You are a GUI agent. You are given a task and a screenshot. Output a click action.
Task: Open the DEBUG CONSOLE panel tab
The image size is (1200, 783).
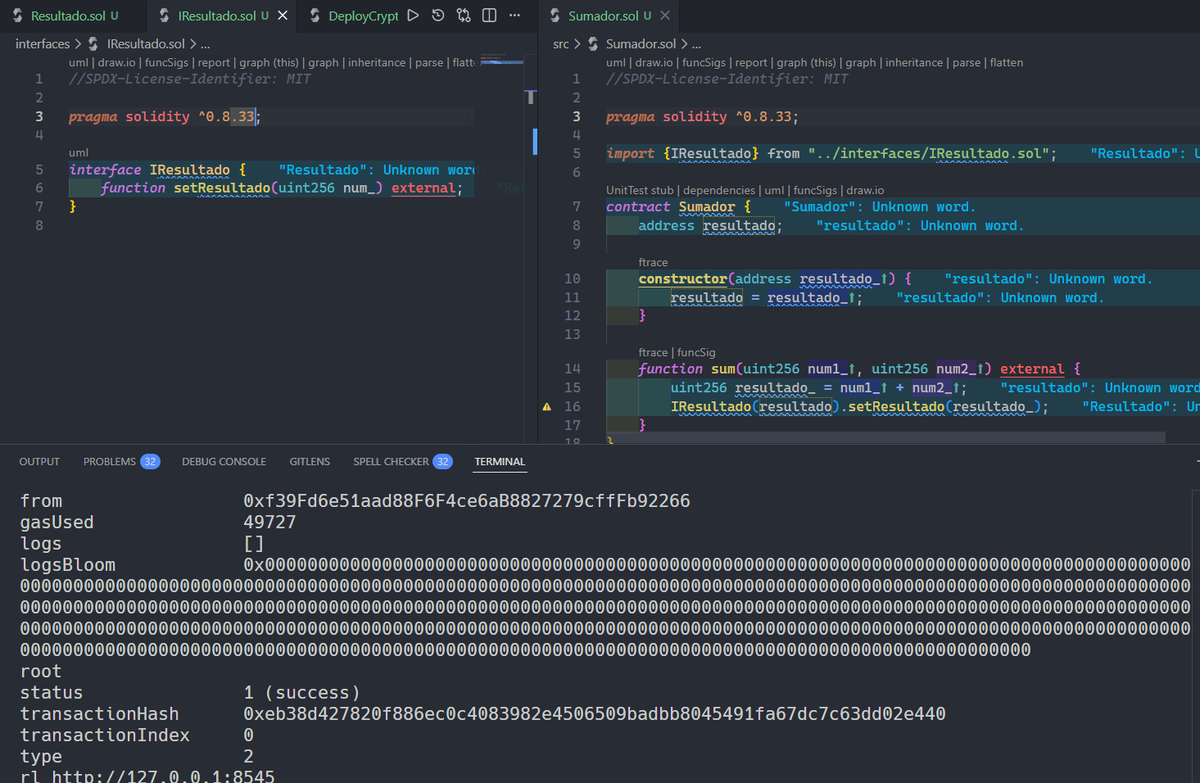click(224, 462)
